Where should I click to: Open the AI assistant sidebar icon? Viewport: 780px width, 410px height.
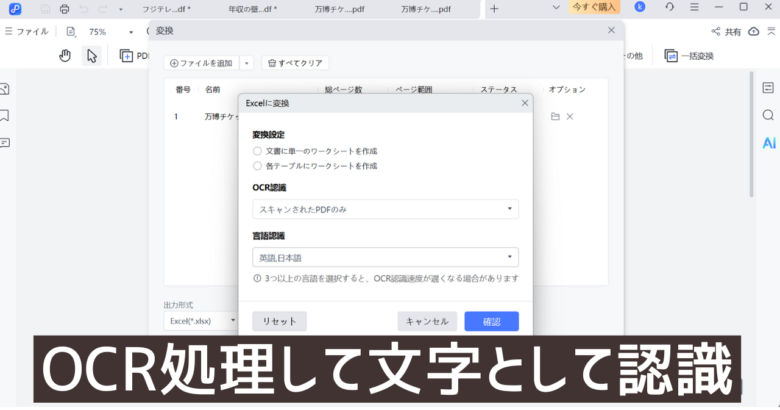(x=768, y=143)
